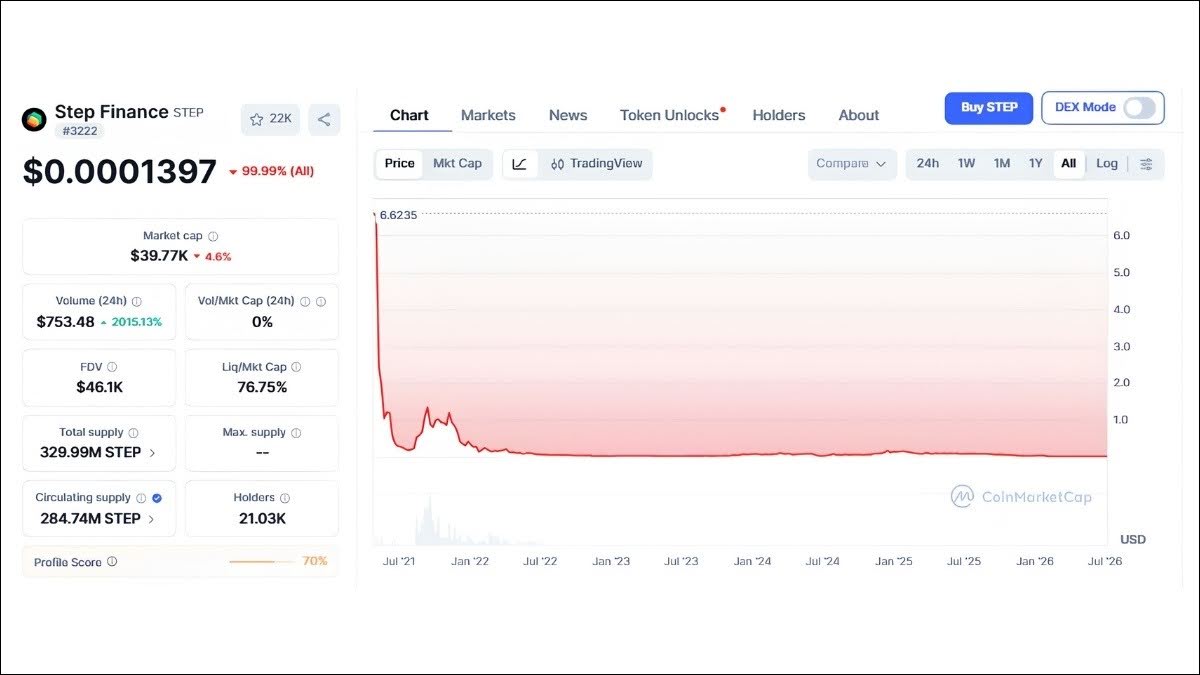
Task: Click info icon beside Market cap
Action: 213,237
